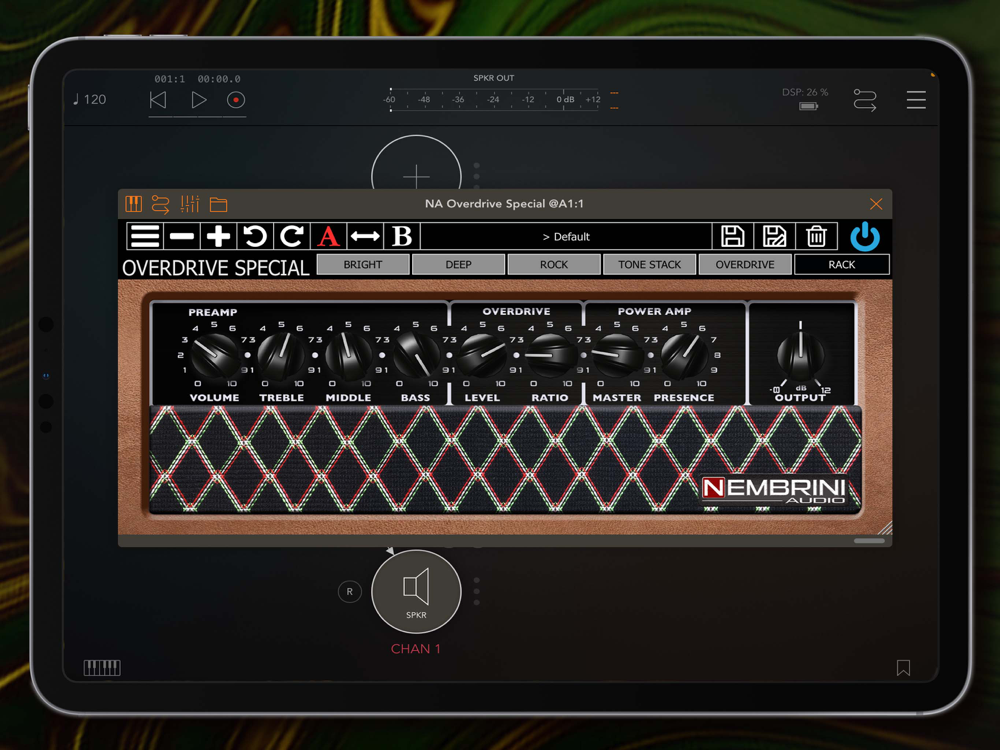Select the SPKR output node
Image resolution: width=1000 pixels, height=750 pixels.
click(x=416, y=591)
